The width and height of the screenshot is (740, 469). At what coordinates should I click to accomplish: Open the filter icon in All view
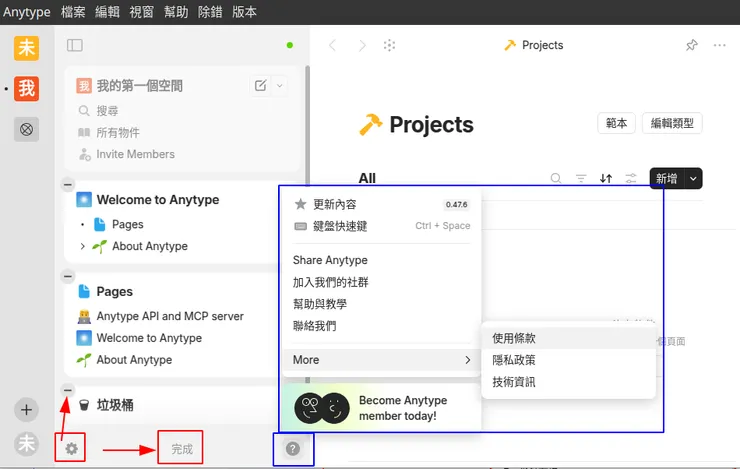(x=581, y=178)
